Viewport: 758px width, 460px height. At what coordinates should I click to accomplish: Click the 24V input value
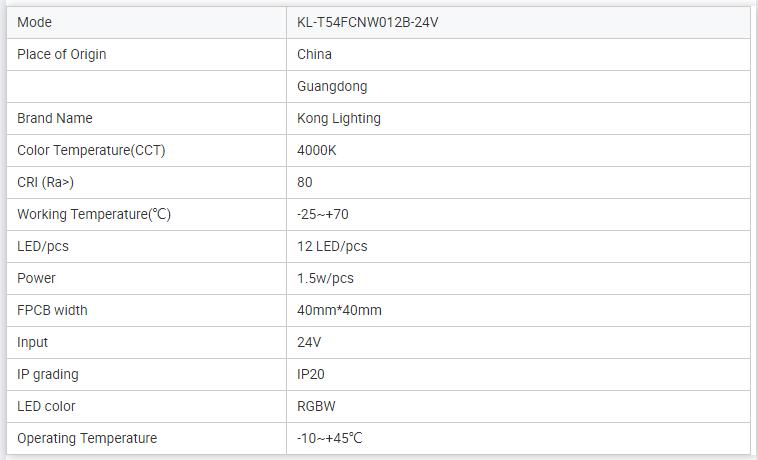(309, 342)
